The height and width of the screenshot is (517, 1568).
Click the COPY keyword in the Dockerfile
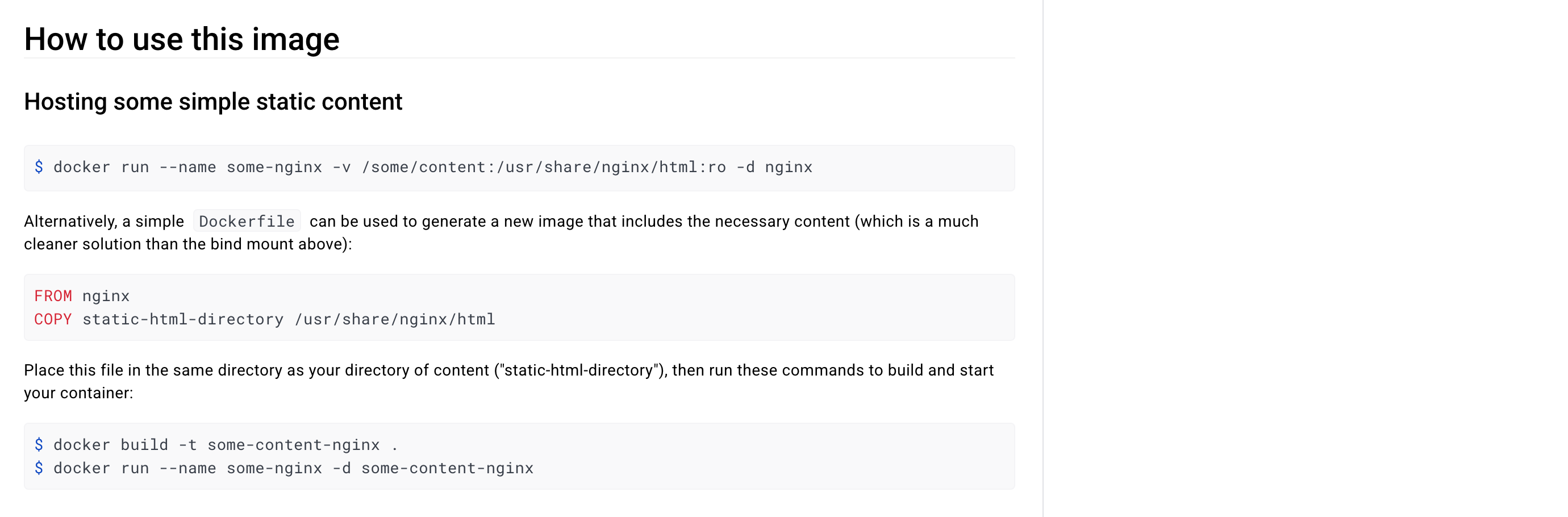(x=53, y=319)
